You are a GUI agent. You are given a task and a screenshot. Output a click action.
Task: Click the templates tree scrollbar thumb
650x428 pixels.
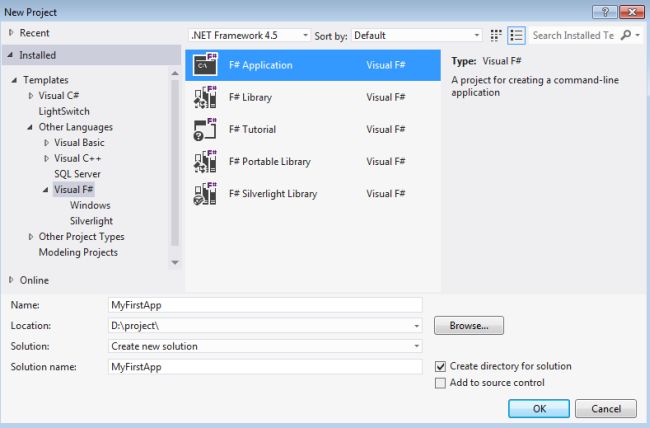click(175, 163)
